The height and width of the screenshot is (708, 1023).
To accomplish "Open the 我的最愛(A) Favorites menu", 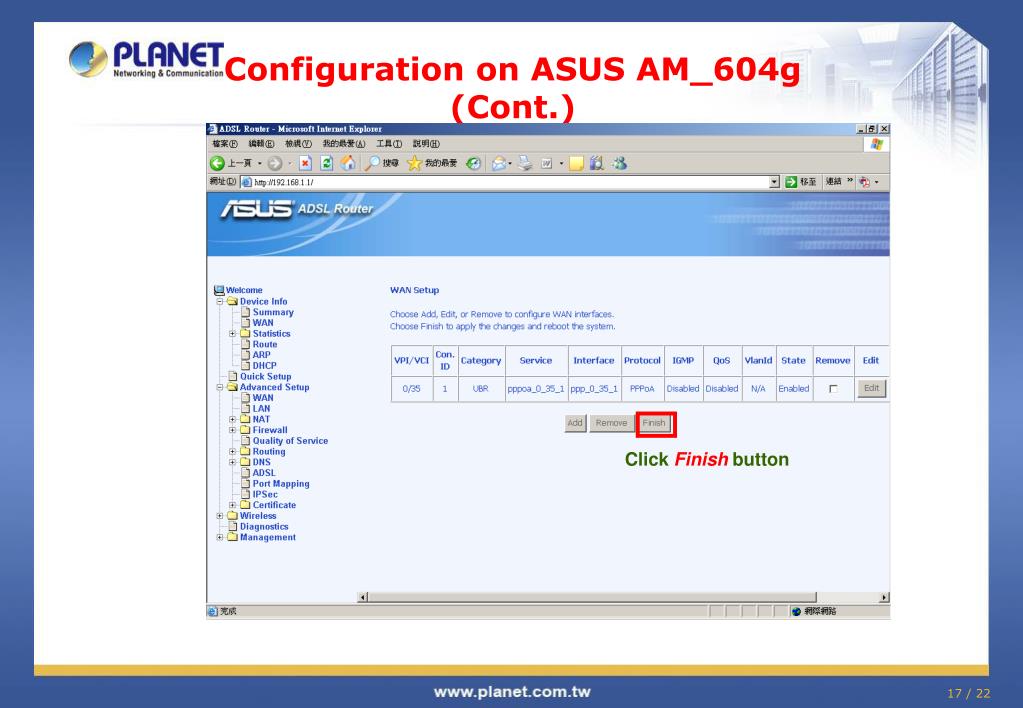I will (344, 144).
